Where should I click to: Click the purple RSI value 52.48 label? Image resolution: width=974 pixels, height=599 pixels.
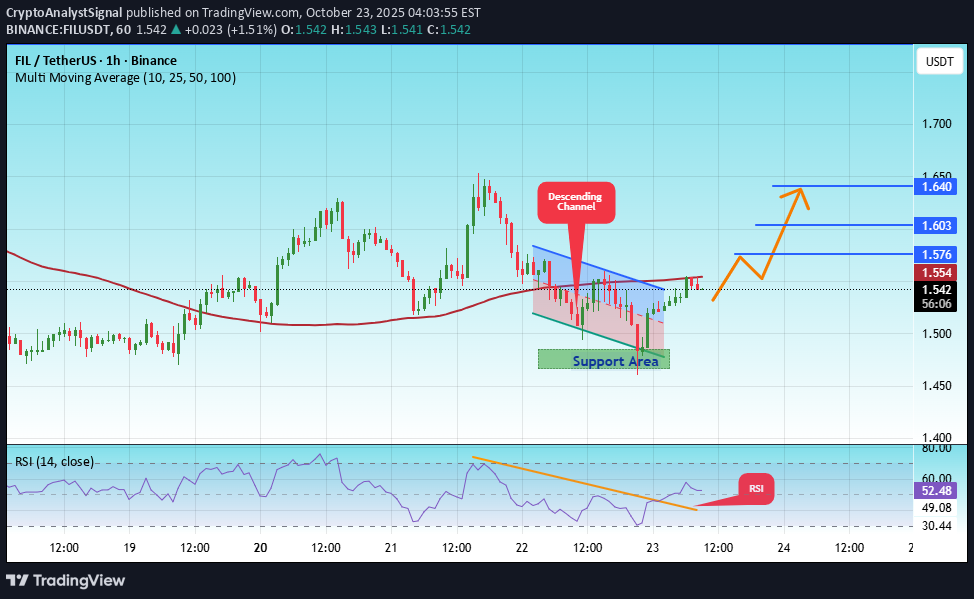point(939,491)
